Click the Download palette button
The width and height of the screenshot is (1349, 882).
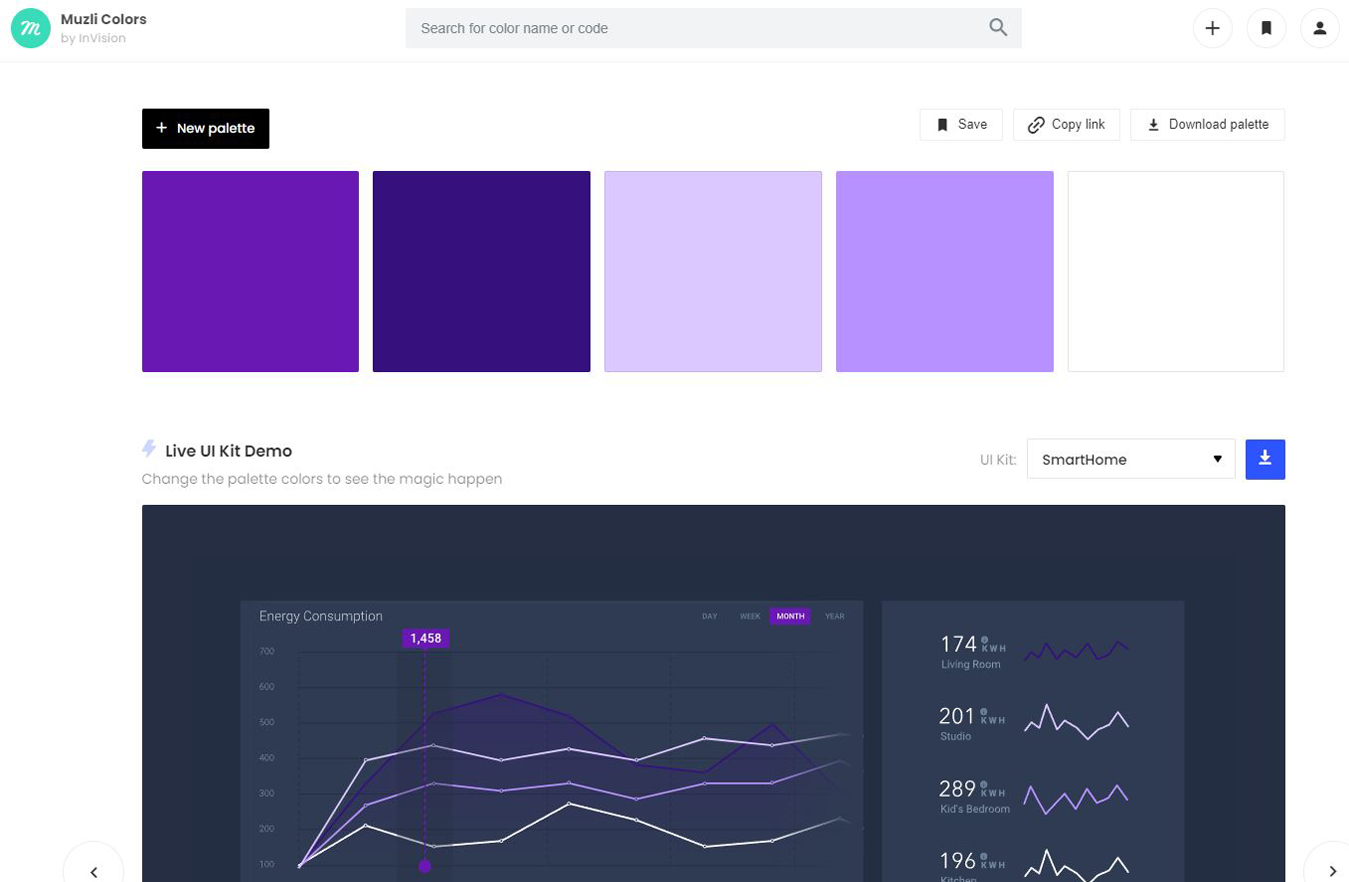click(x=1207, y=124)
